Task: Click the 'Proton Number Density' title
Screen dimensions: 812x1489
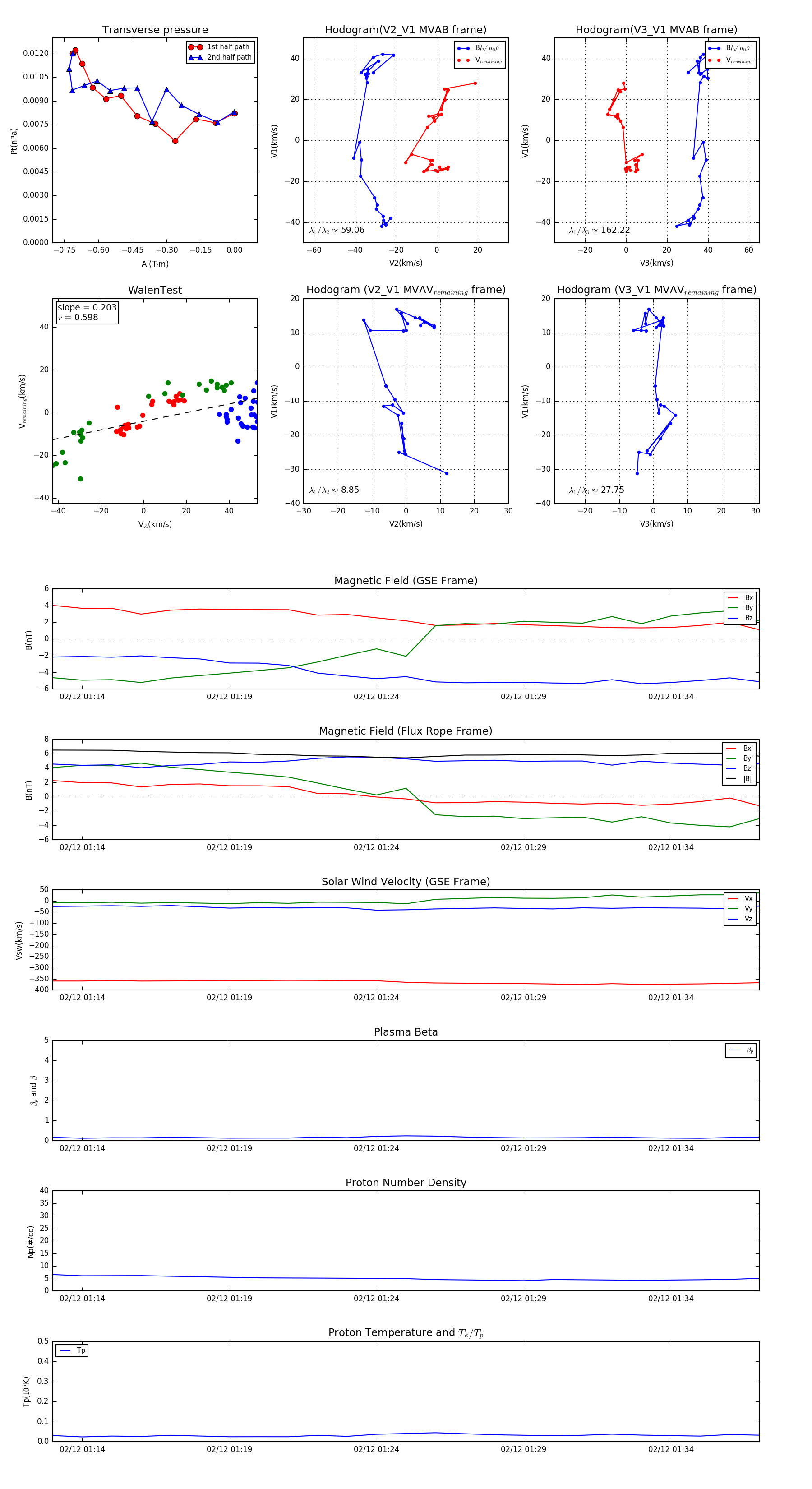Action: pyautogui.click(x=406, y=1183)
